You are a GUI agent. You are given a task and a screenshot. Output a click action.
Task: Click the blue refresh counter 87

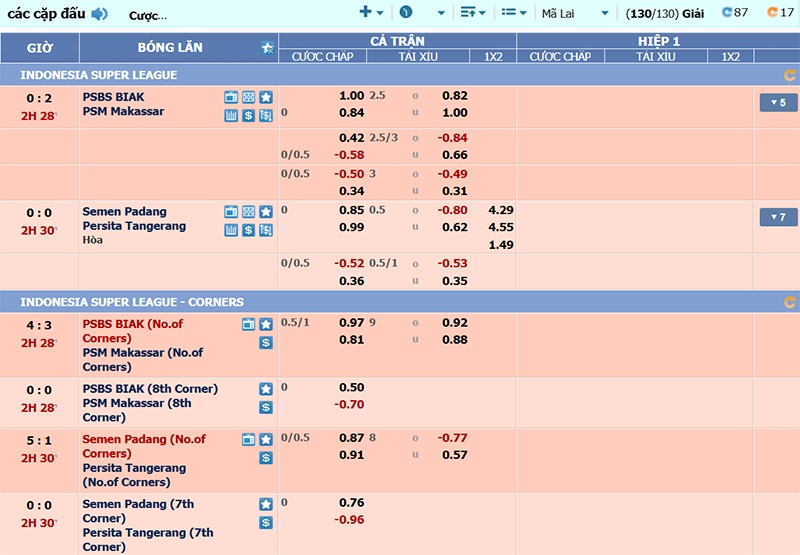click(735, 12)
